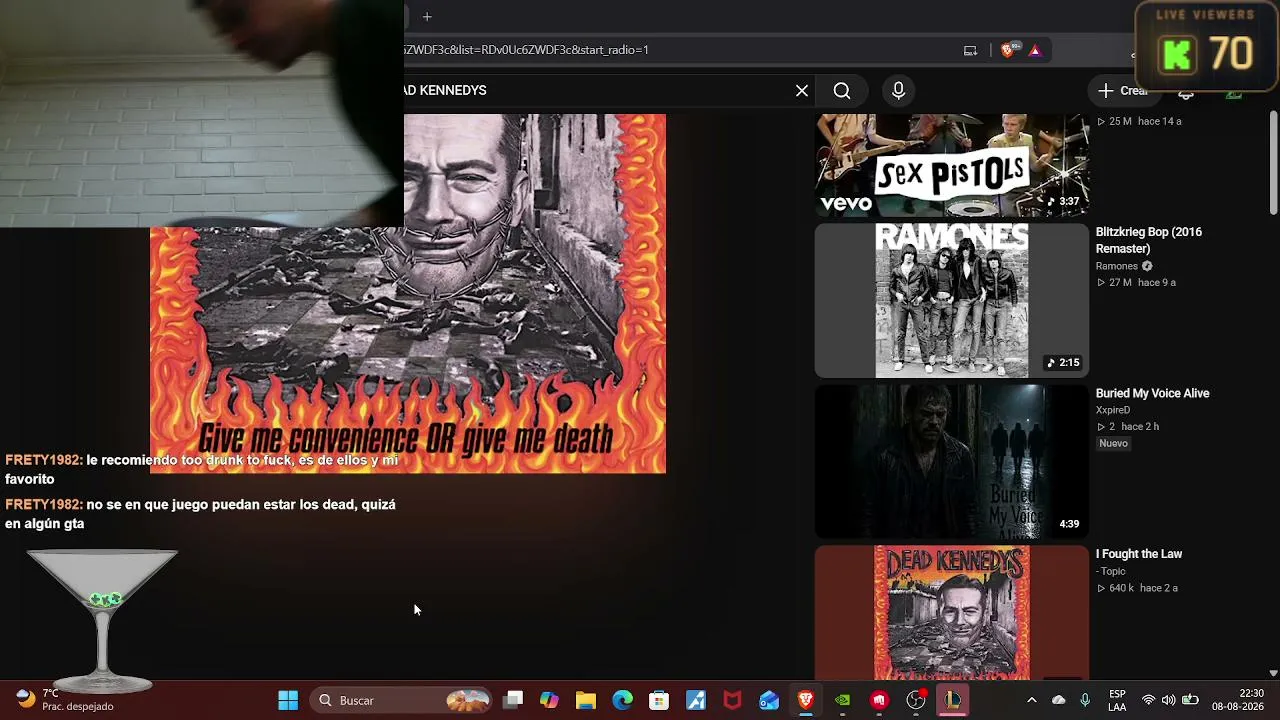Click the YouTube page vertical scrollbar
1280x720 pixels.
(x=1273, y=163)
